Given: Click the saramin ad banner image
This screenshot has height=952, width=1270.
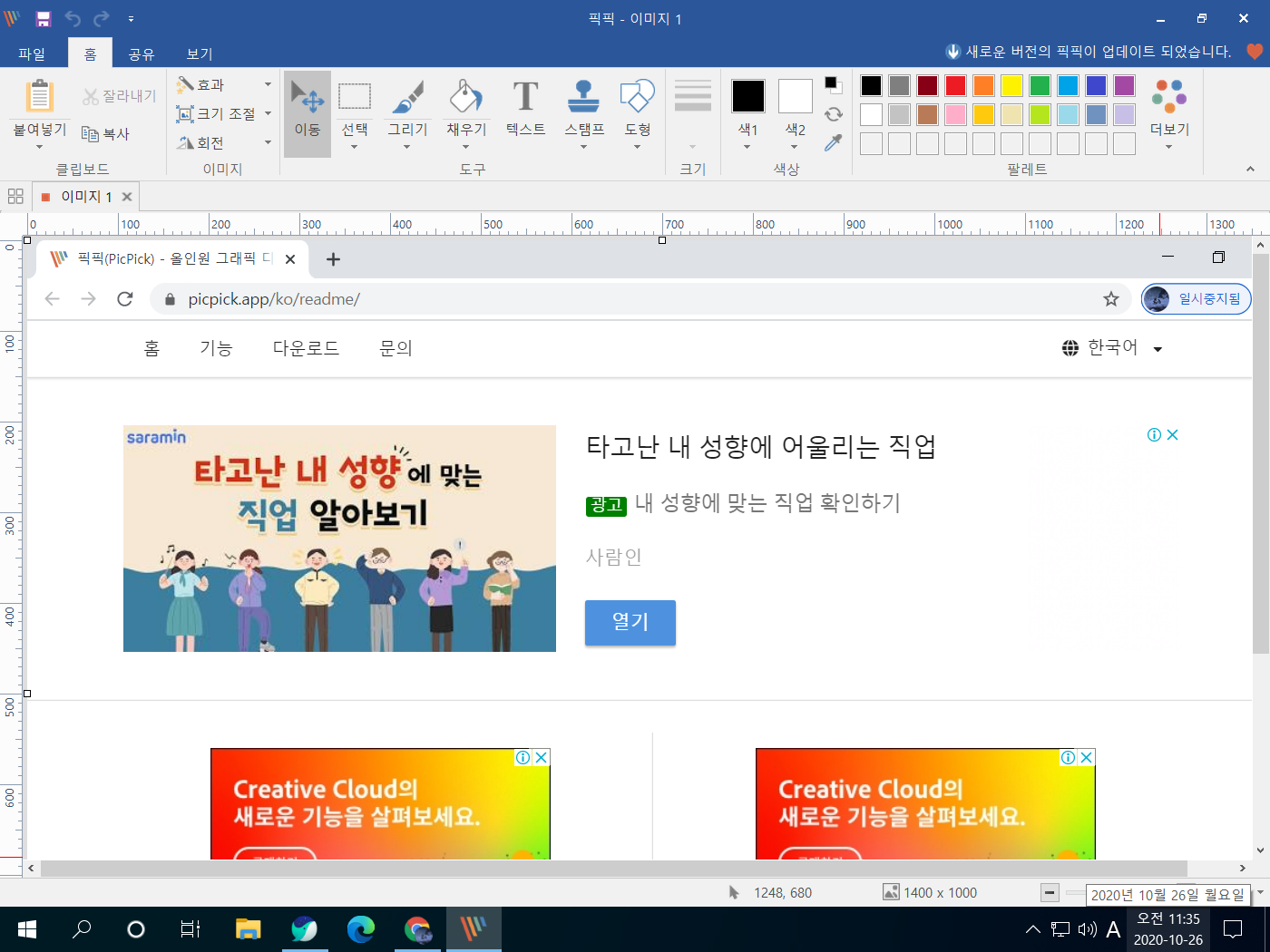Looking at the screenshot, I should pyautogui.click(x=339, y=539).
